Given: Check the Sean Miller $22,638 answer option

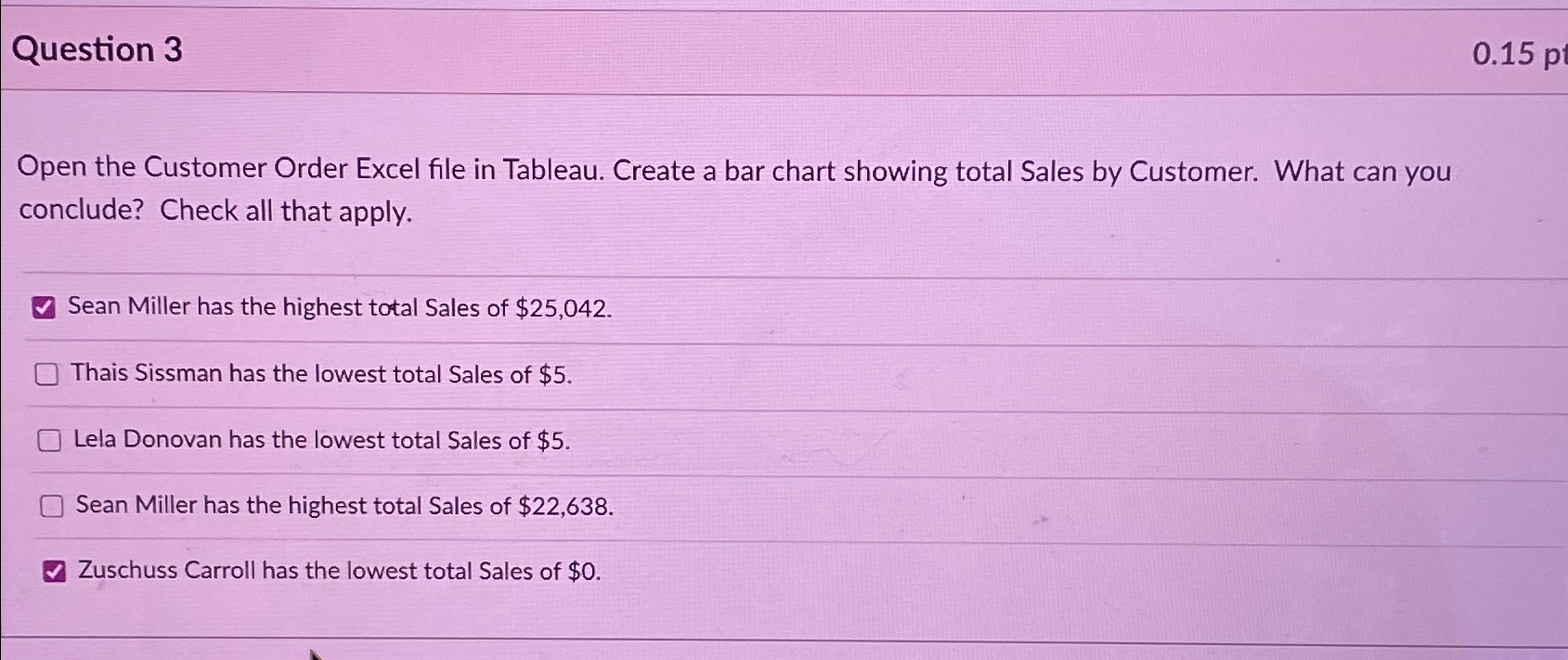Looking at the screenshot, I should [51, 506].
